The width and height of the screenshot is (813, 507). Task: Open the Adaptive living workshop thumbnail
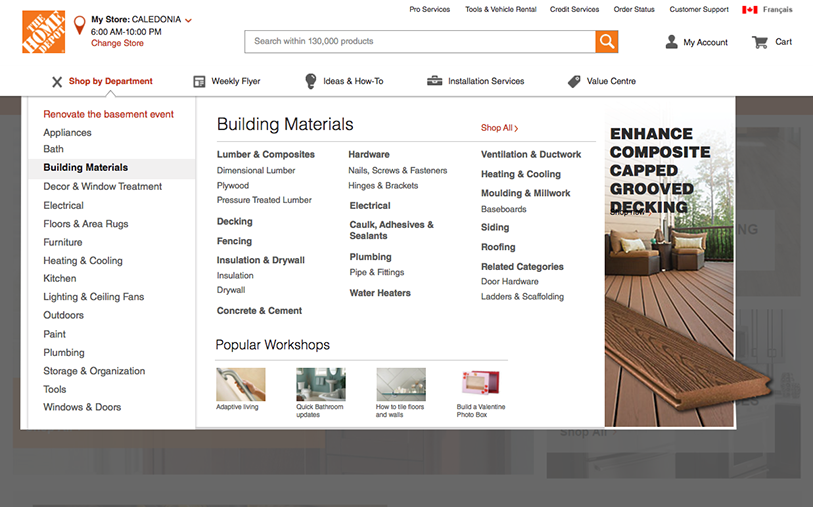(240, 384)
